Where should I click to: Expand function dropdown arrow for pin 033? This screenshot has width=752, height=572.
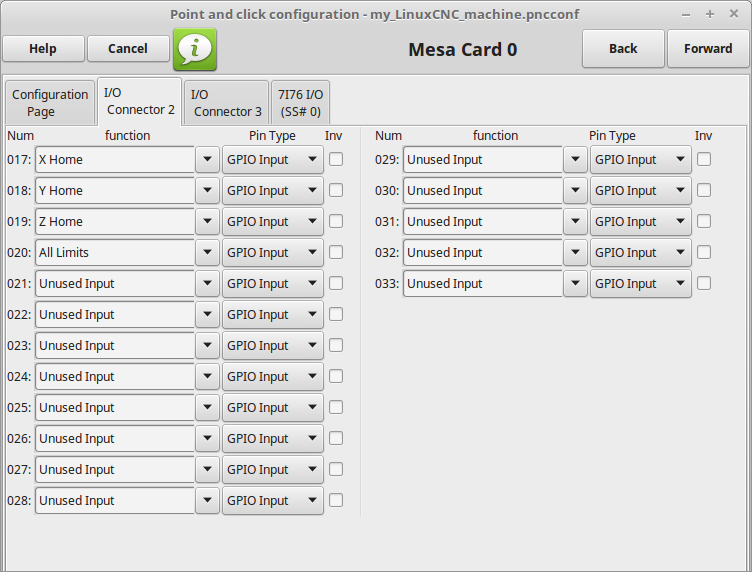pos(575,283)
